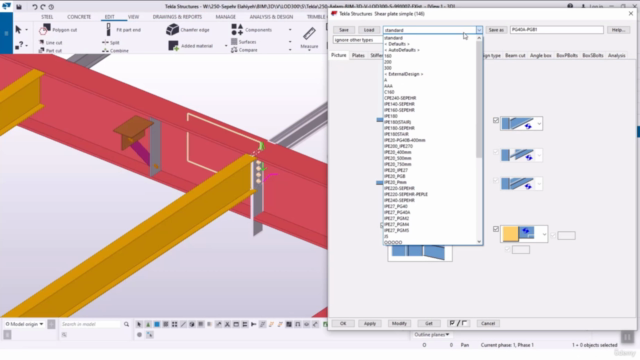Select the Split tool
Screen dimensions: 640x360
(111, 42)
